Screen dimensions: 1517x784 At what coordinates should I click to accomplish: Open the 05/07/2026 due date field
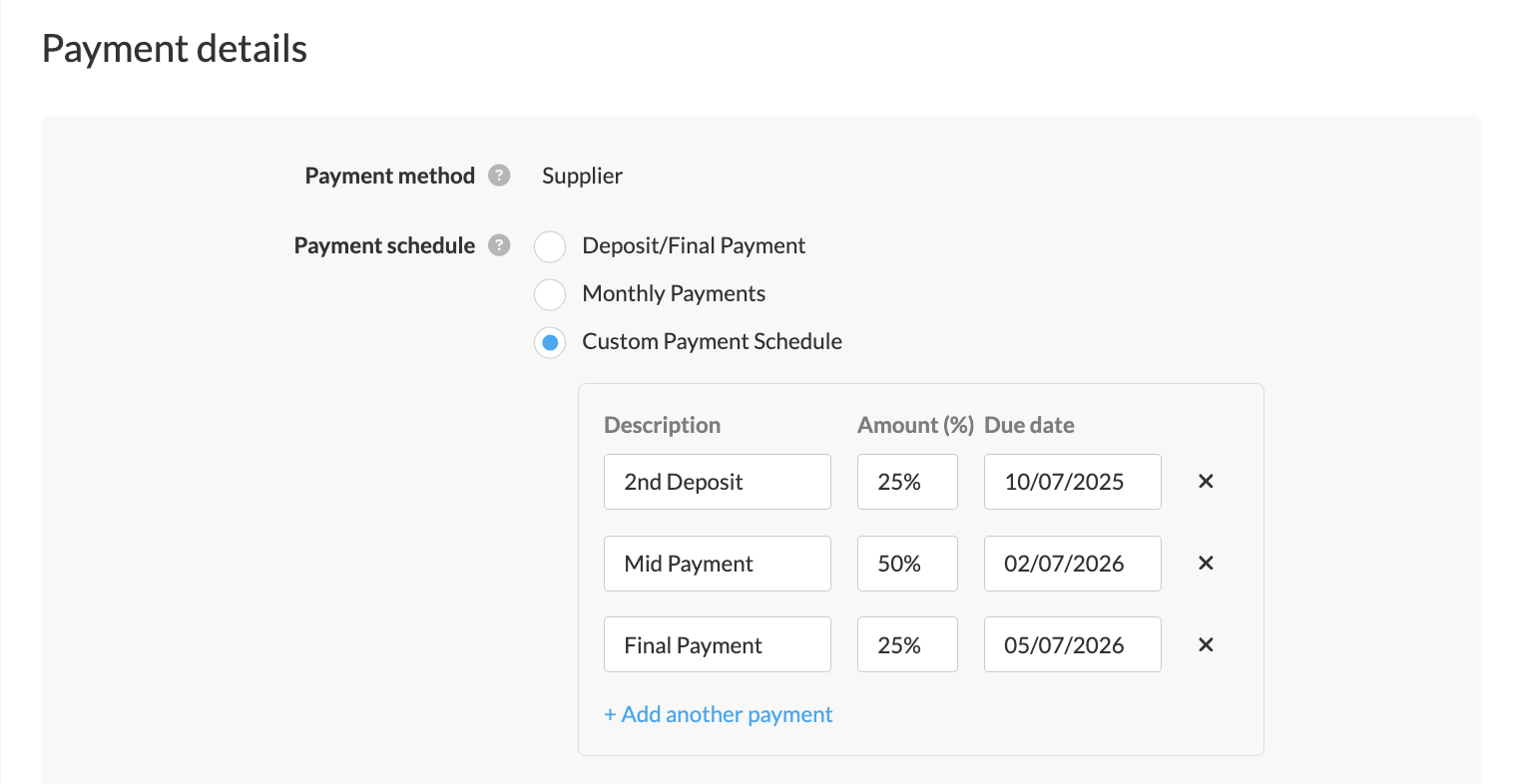(1072, 645)
